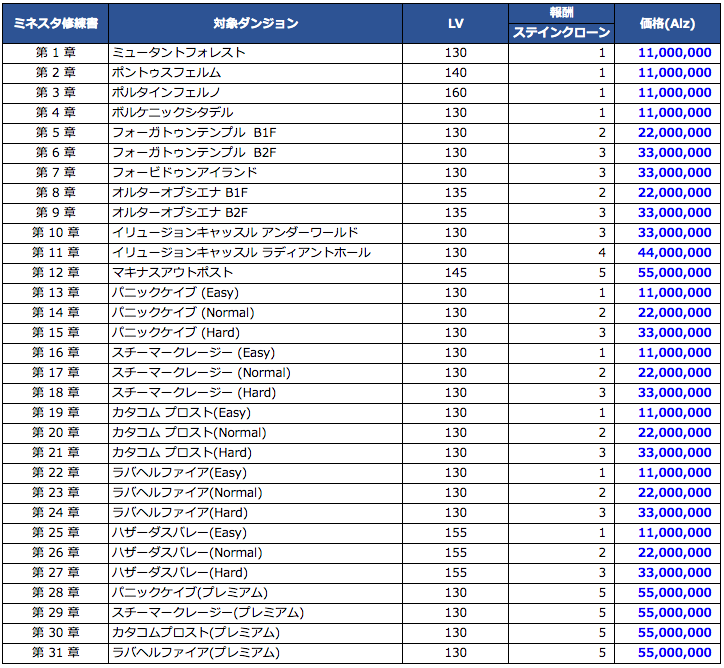Click price in 第 5 章 row

(x=667, y=133)
